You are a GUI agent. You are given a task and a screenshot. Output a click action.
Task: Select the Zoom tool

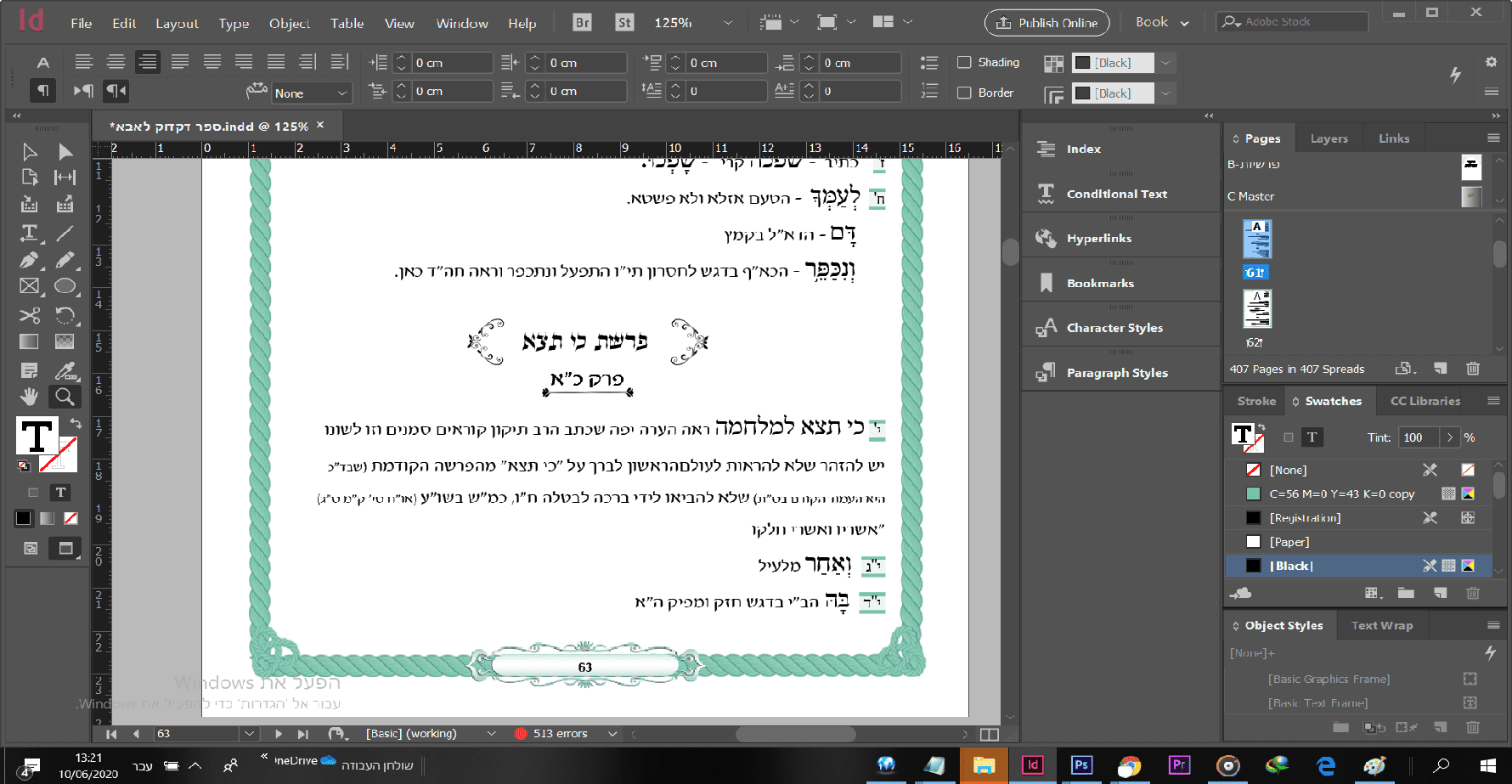tap(65, 397)
